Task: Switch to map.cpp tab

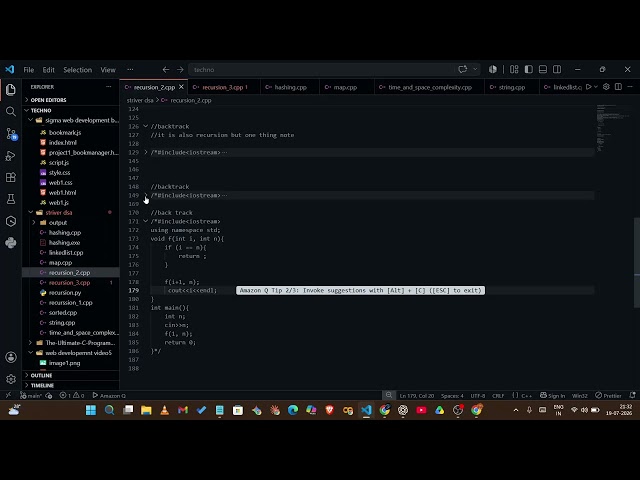Action: pos(345,87)
